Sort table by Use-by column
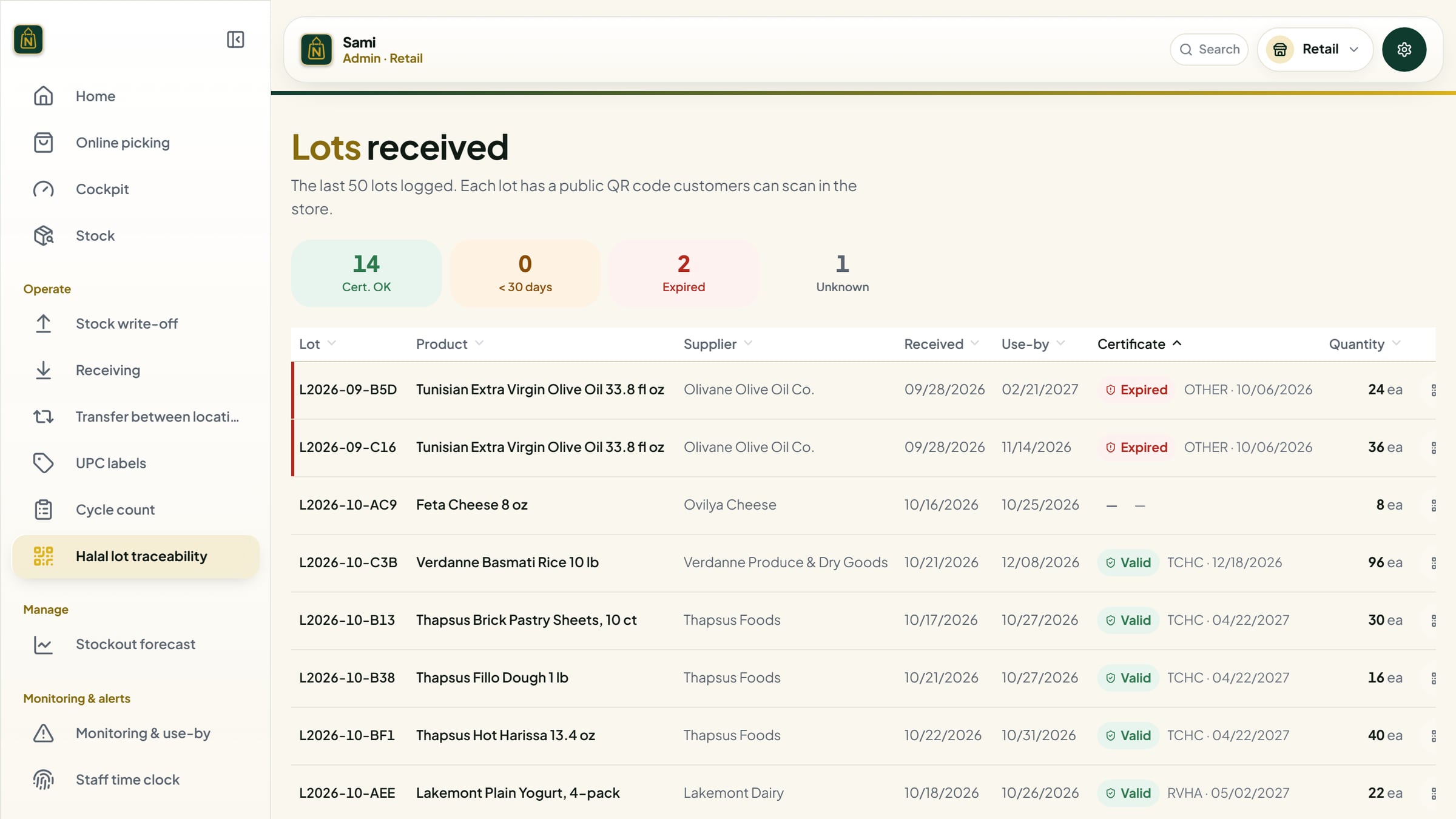The height and width of the screenshot is (819, 1456). [x=1033, y=344]
